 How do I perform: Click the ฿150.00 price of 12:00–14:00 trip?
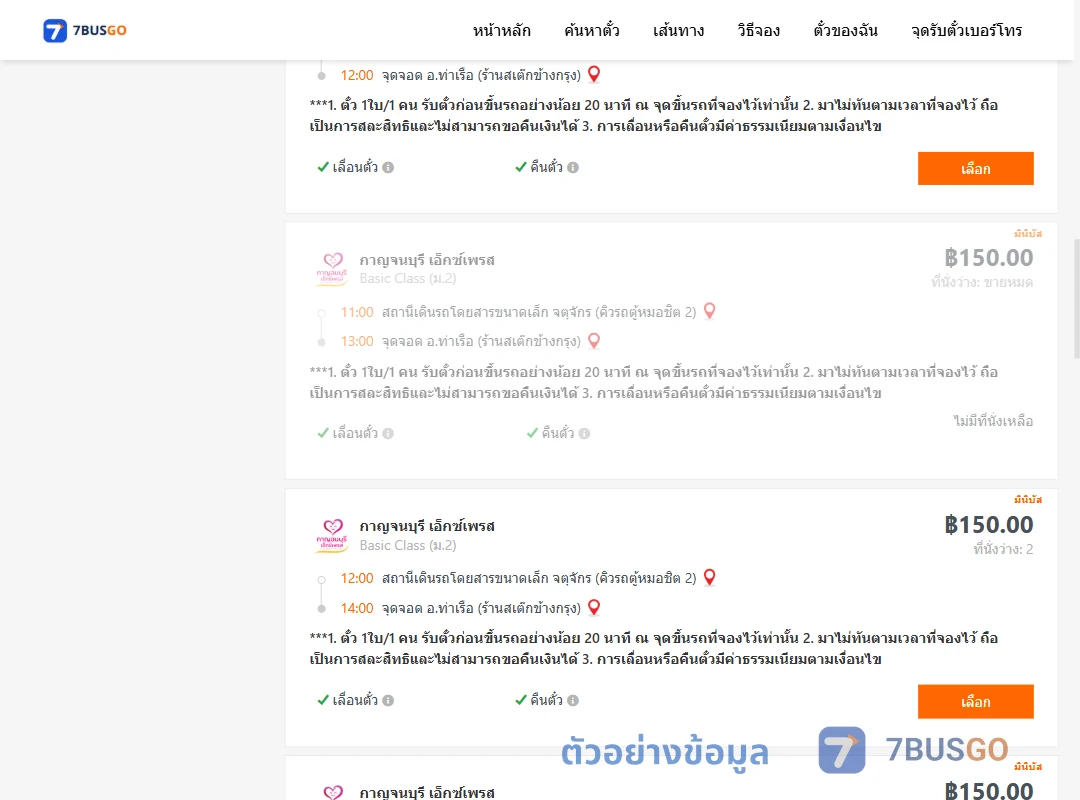click(x=988, y=524)
